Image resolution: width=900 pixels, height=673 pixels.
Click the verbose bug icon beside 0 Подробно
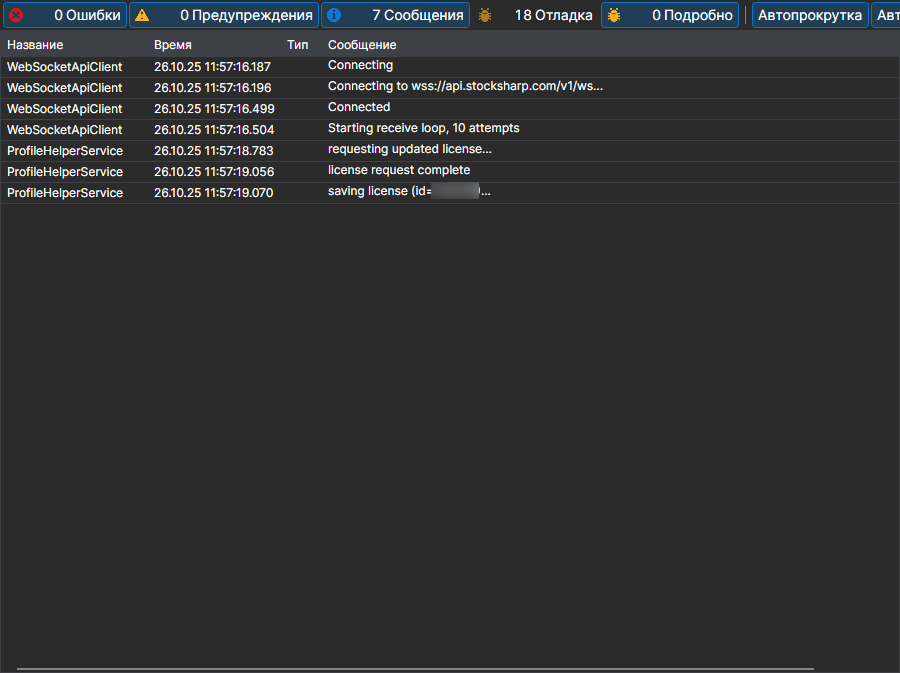click(614, 15)
